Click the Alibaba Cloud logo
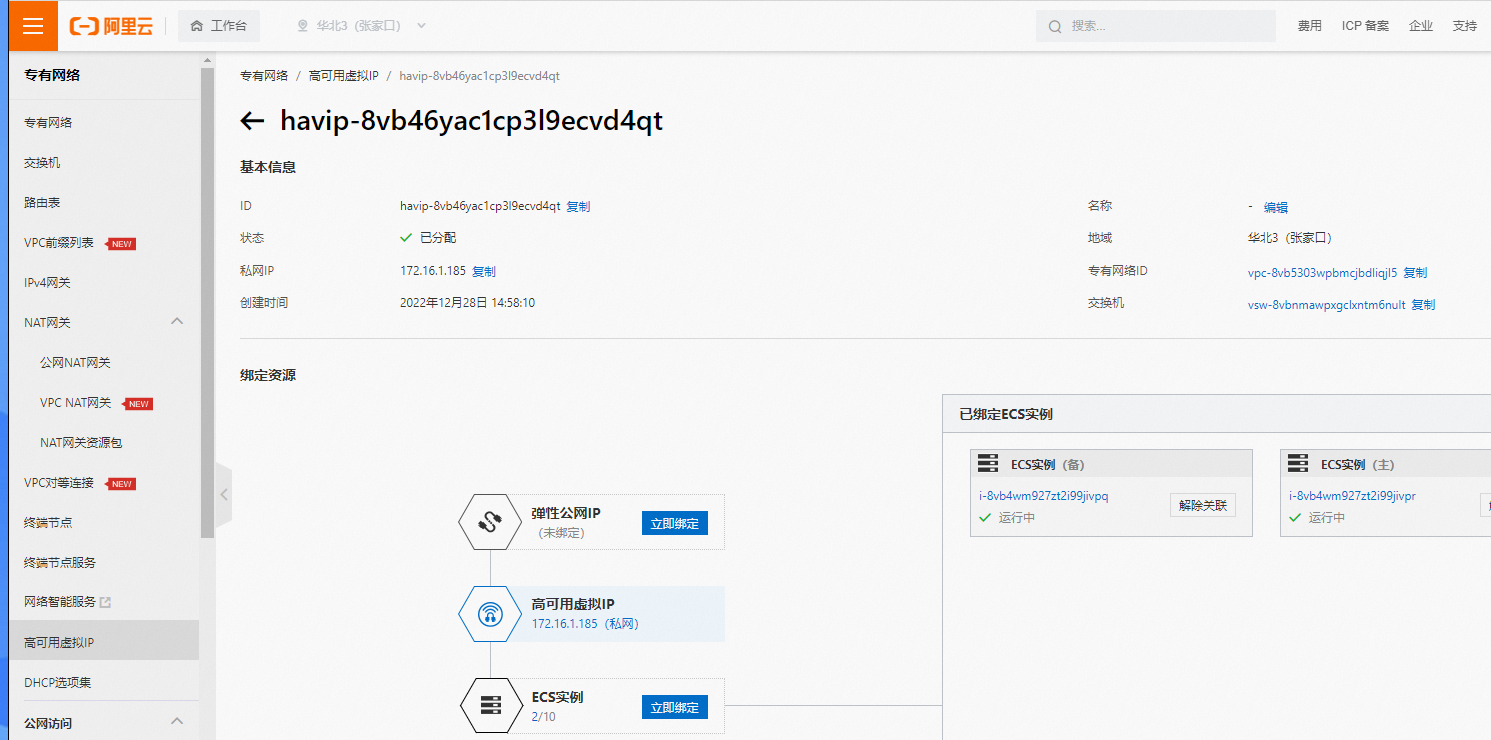Screen dimensions: 1491x740 [x=110, y=26]
